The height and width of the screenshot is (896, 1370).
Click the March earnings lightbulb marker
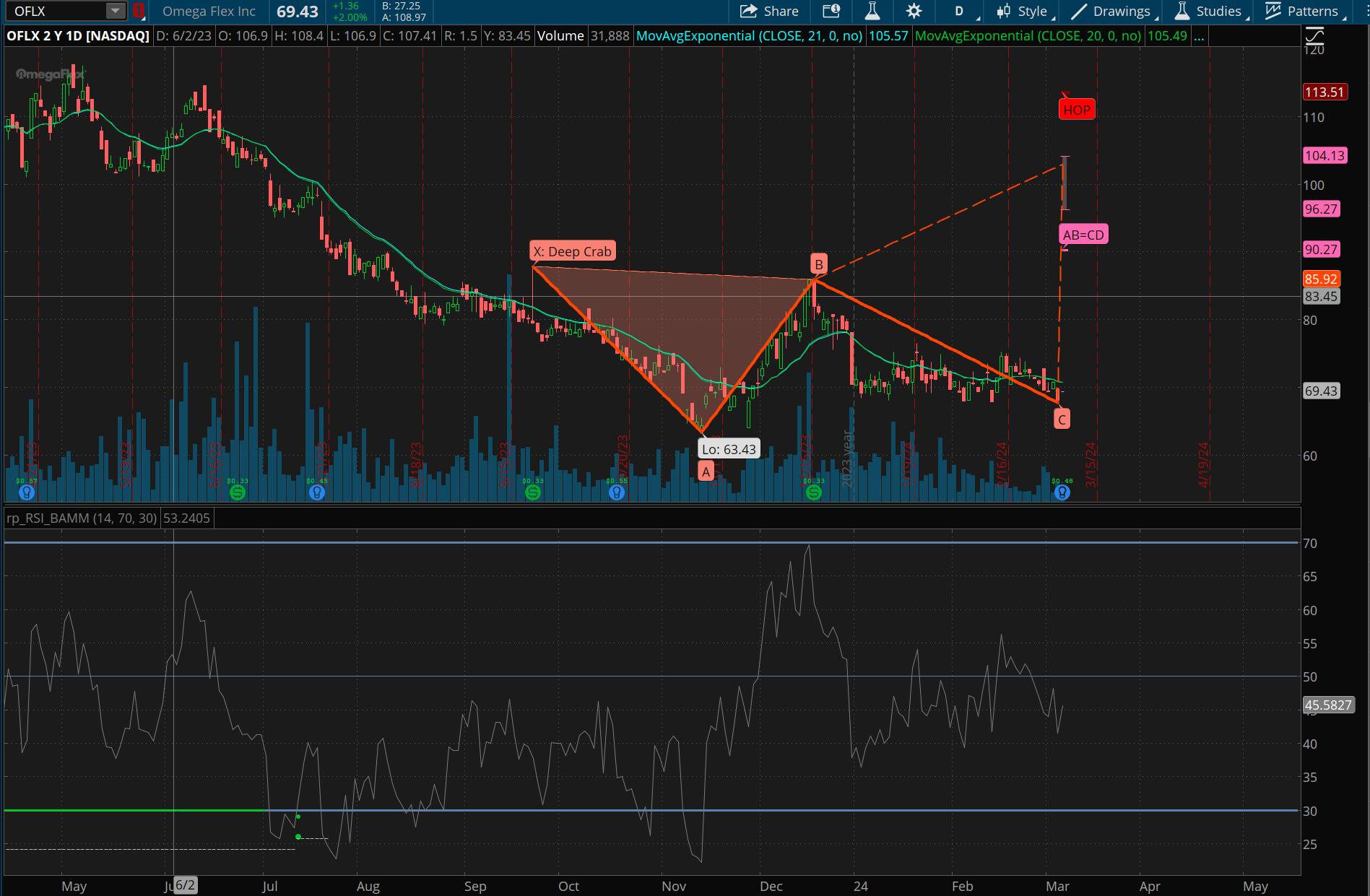coord(1062,492)
